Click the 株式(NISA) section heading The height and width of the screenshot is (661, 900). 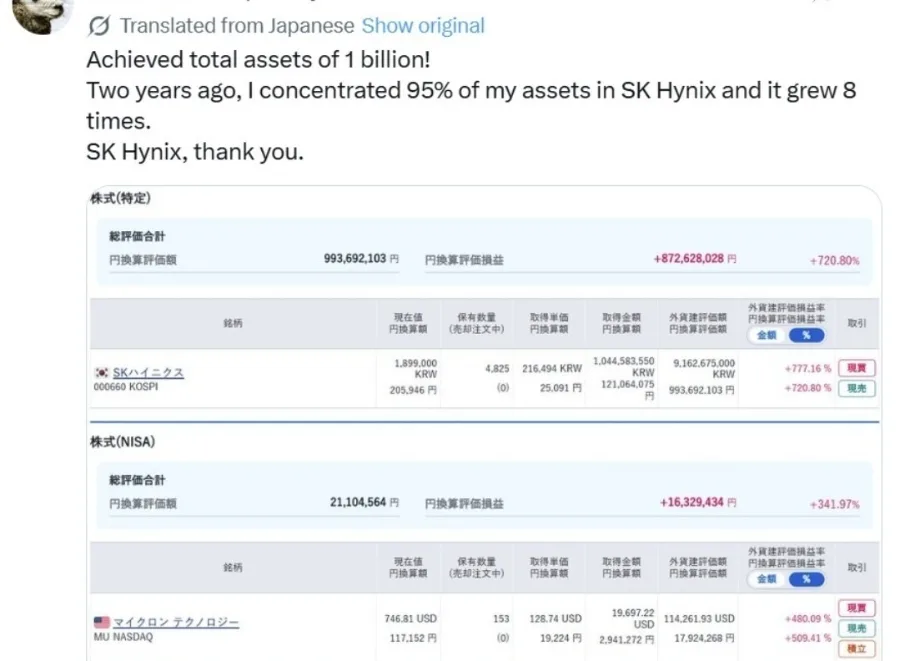pyautogui.click(x=122, y=442)
